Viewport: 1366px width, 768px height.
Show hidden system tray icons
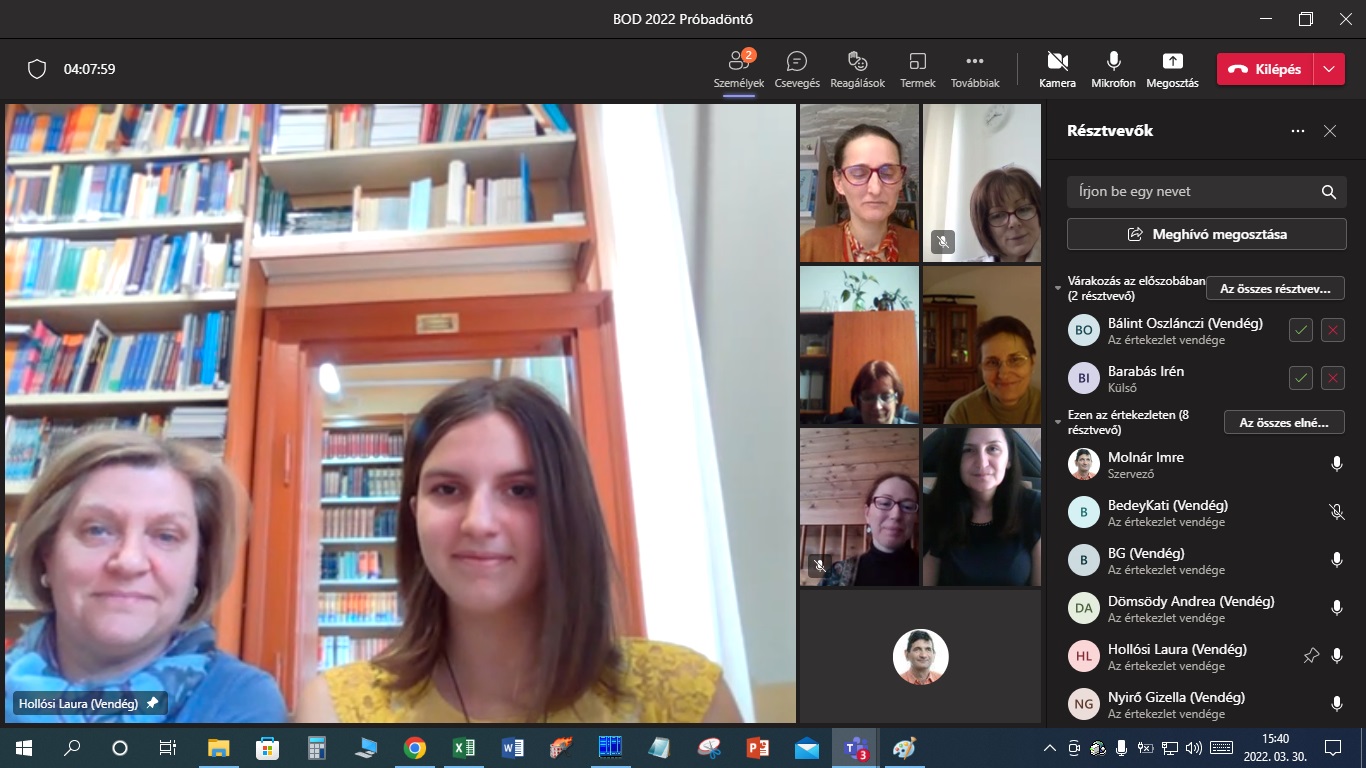1050,748
